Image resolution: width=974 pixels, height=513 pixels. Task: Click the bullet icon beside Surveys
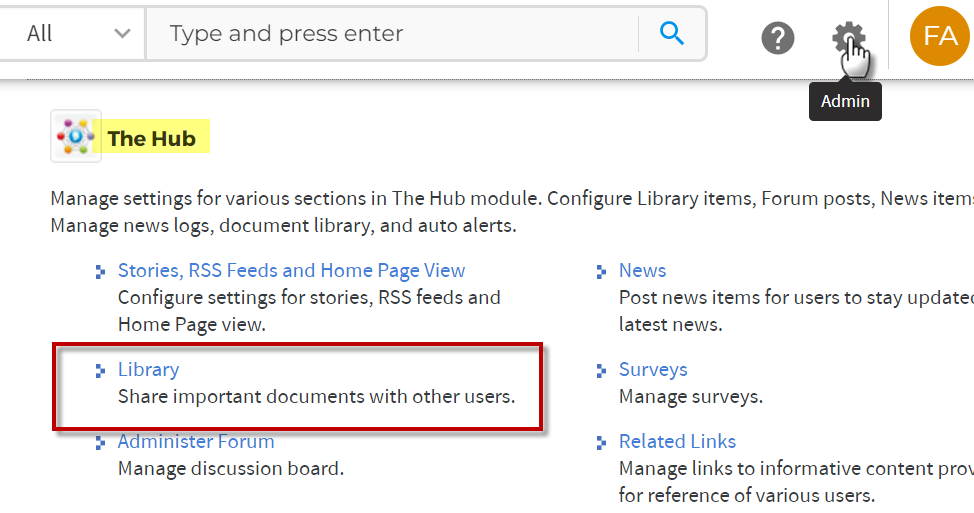601,371
